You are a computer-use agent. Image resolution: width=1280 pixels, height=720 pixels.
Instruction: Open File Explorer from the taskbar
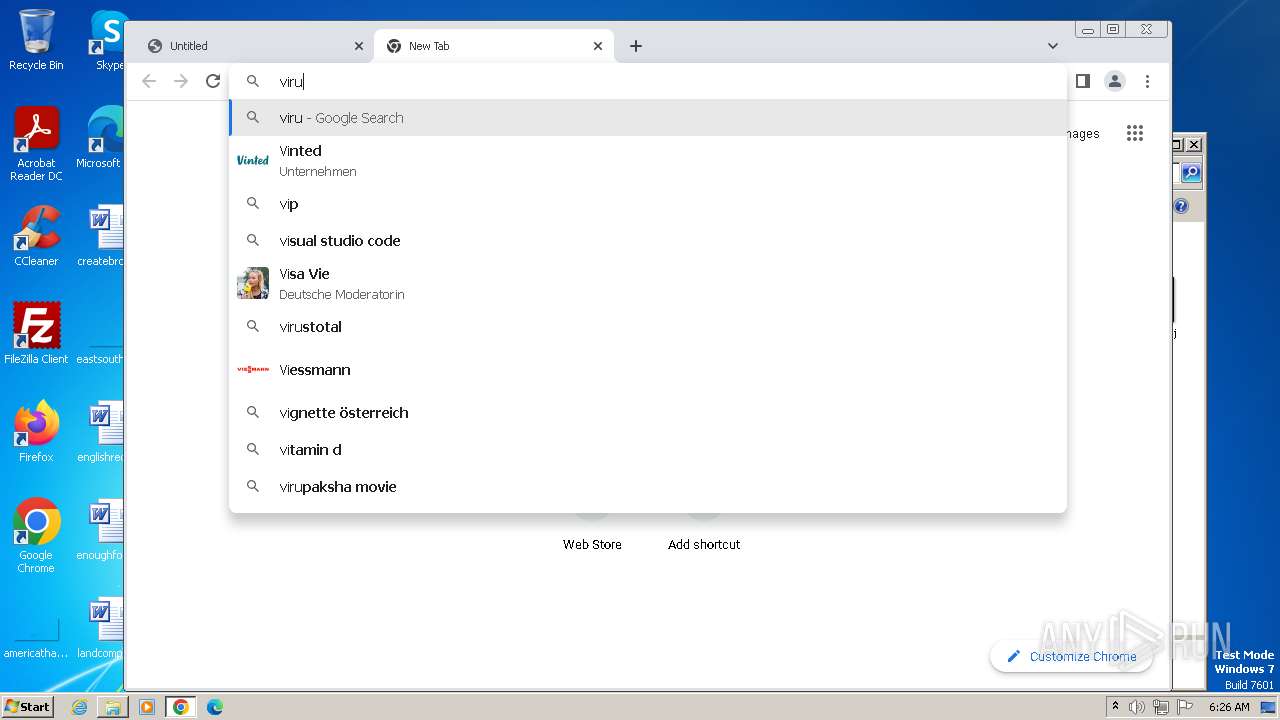pyautogui.click(x=113, y=707)
